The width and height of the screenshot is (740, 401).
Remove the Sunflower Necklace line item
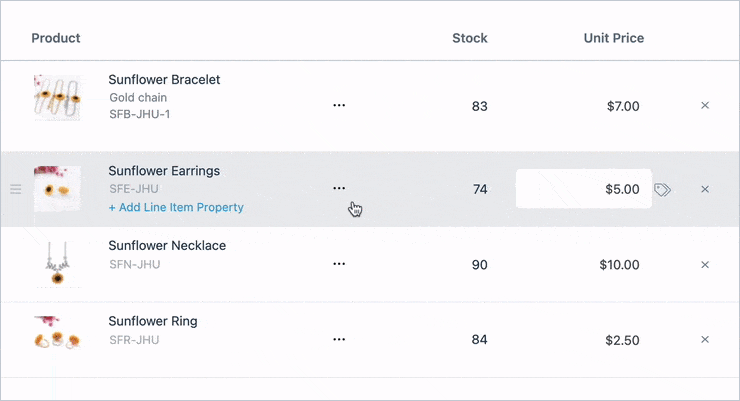click(705, 265)
